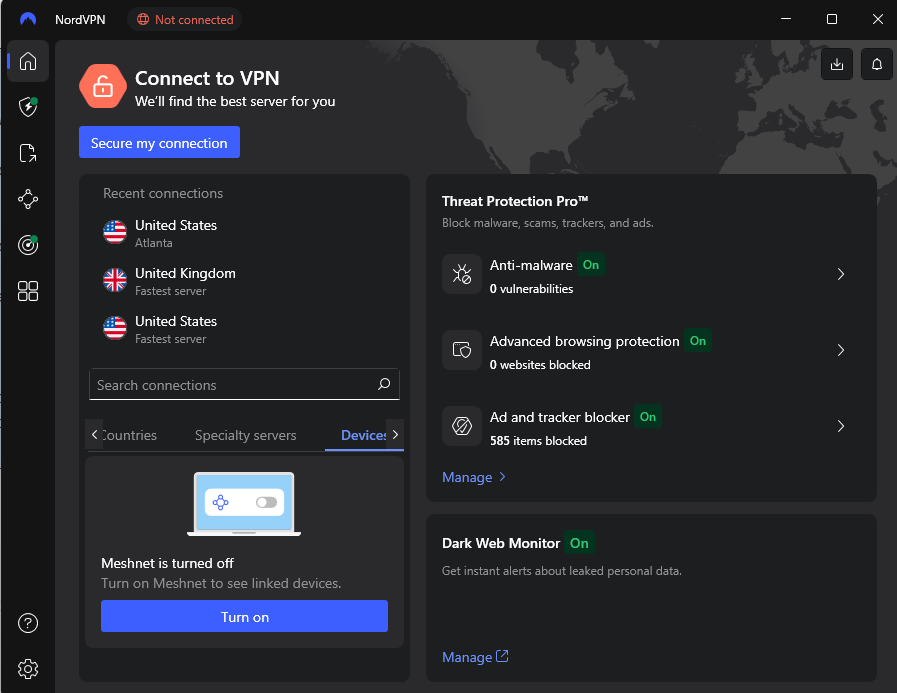This screenshot has width=897, height=693.
Task: Open the downloads icon near the top right
Action: pos(837,64)
